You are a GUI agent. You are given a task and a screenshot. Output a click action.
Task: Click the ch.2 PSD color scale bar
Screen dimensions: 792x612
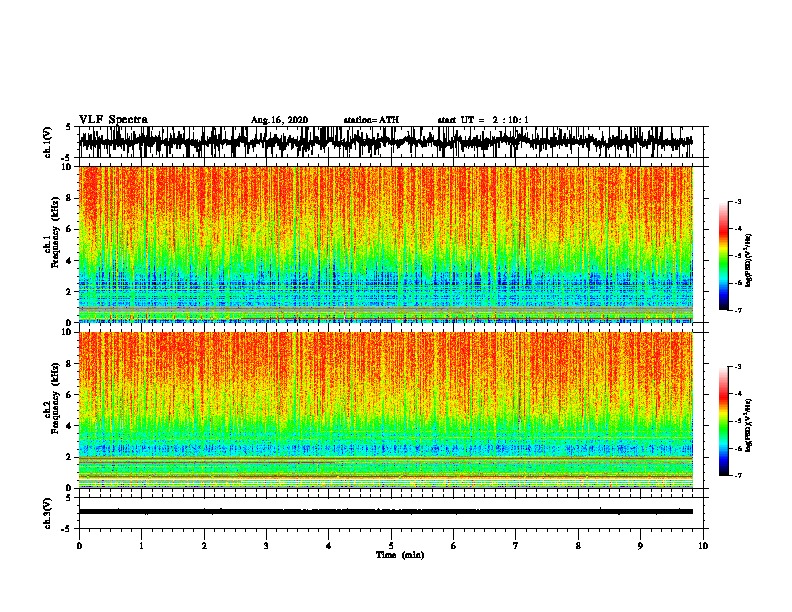point(723,421)
